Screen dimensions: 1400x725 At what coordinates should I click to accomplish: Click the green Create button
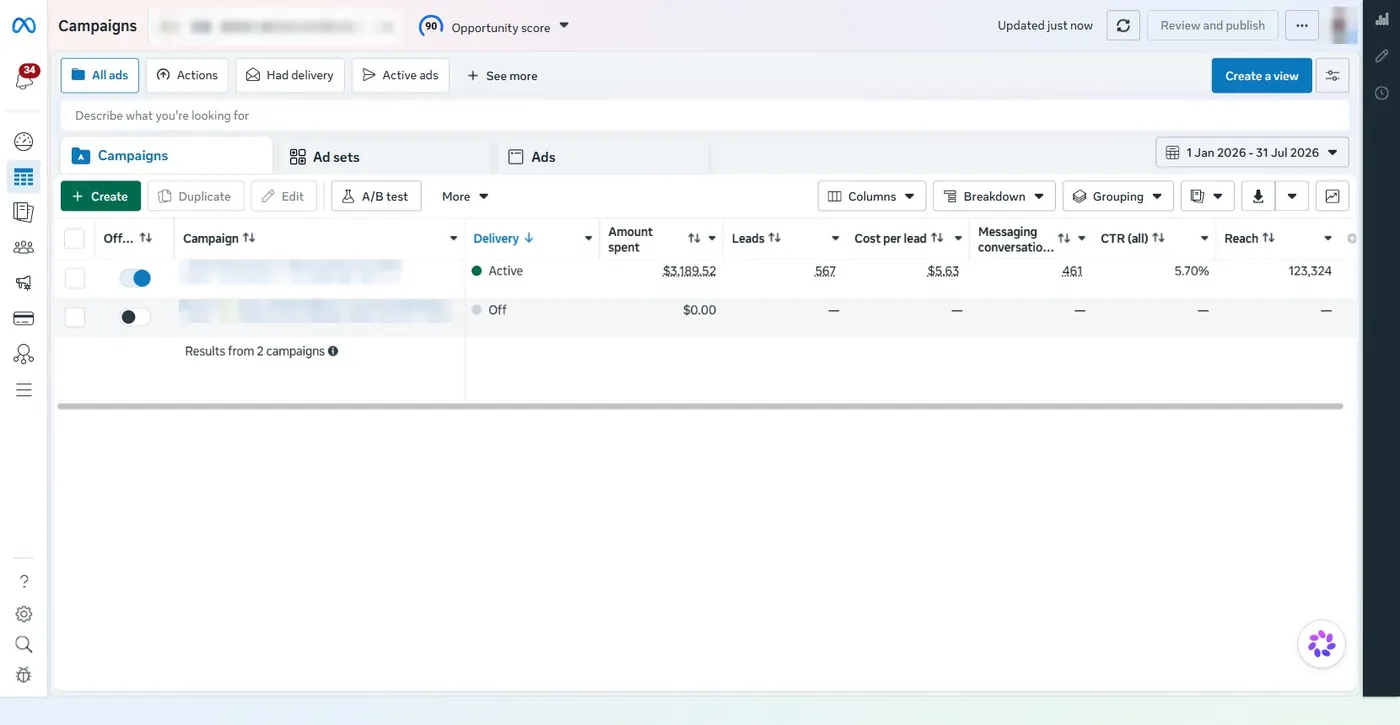coord(101,197)
